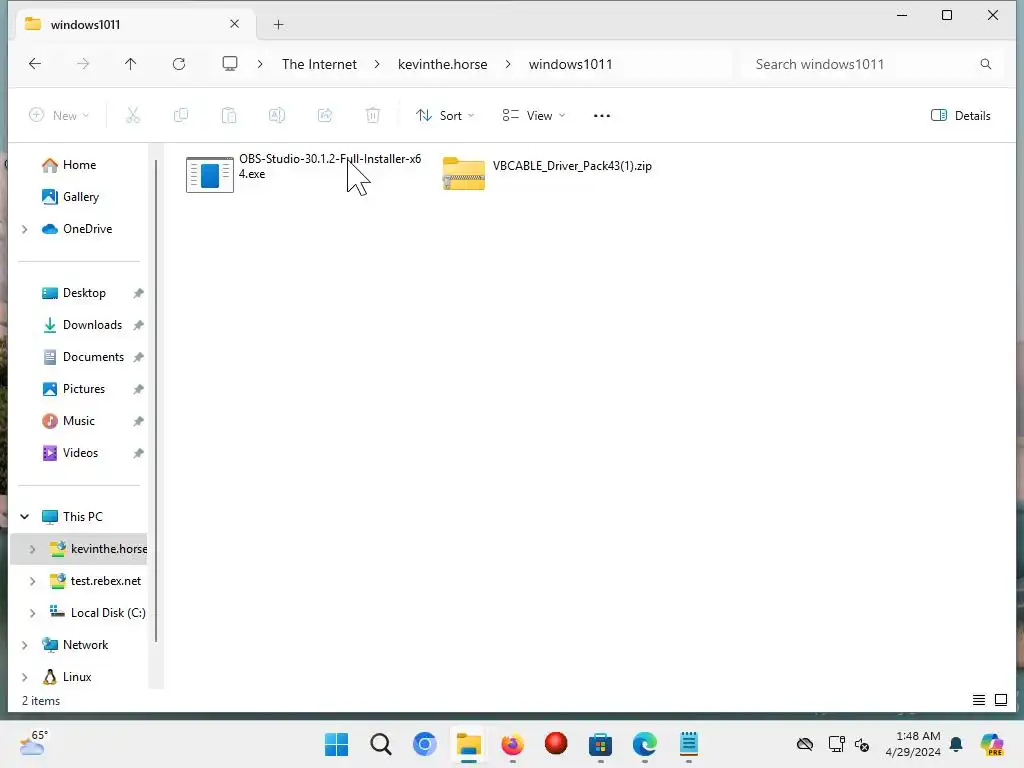The image size is (1024, 768).
Task: Open the three-dots See more menu
Action: point(601,116)
